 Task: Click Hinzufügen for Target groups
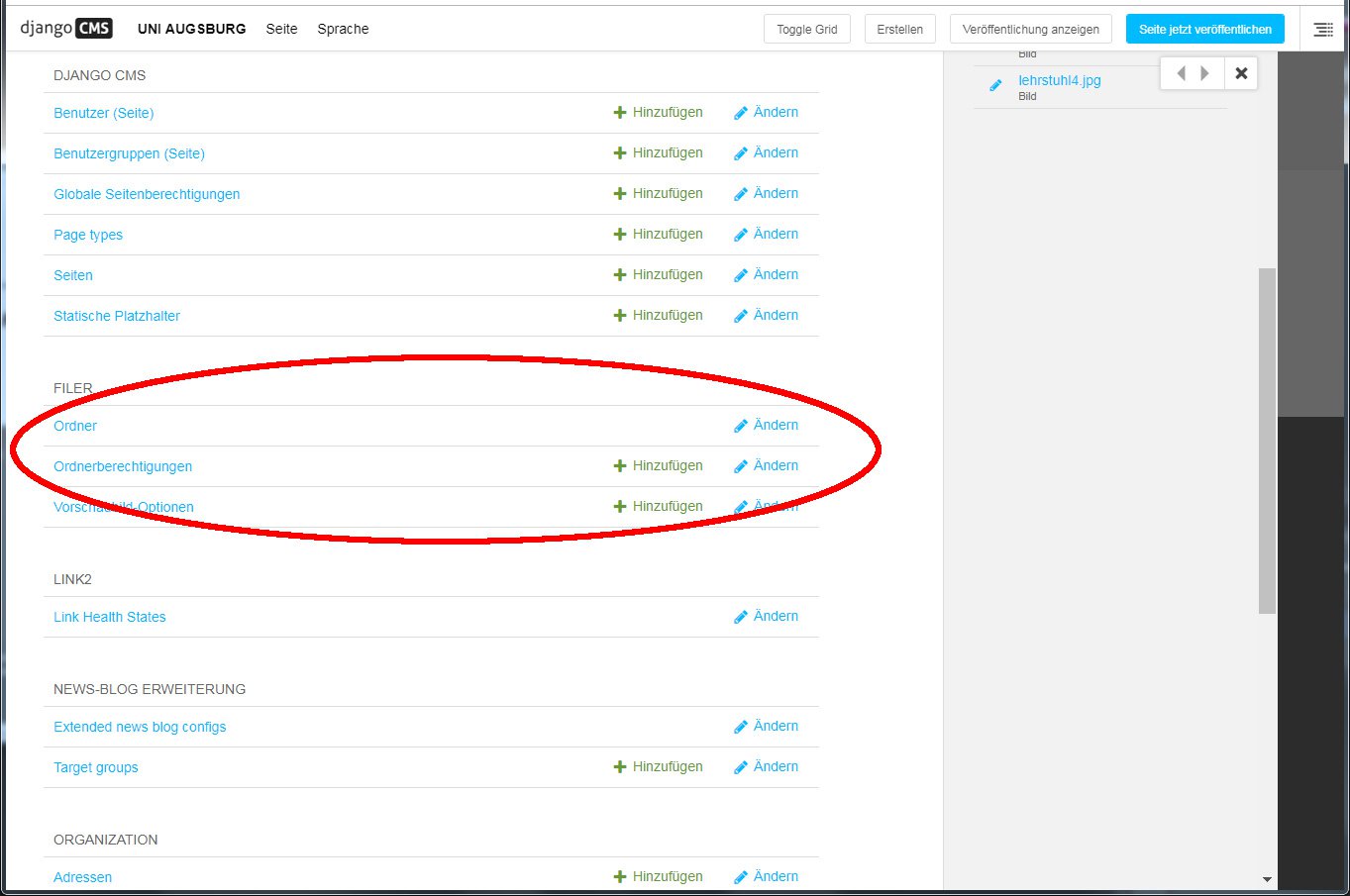point(659,766)
